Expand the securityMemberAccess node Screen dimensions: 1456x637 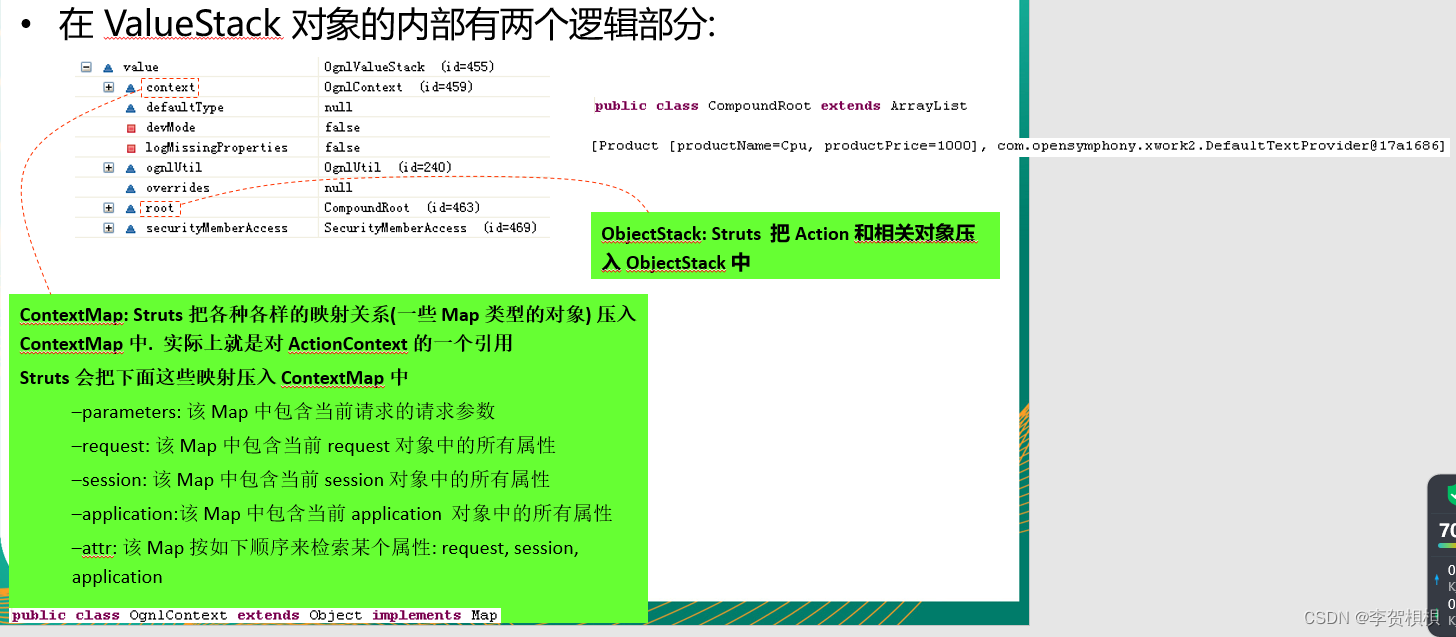[108, 228]
